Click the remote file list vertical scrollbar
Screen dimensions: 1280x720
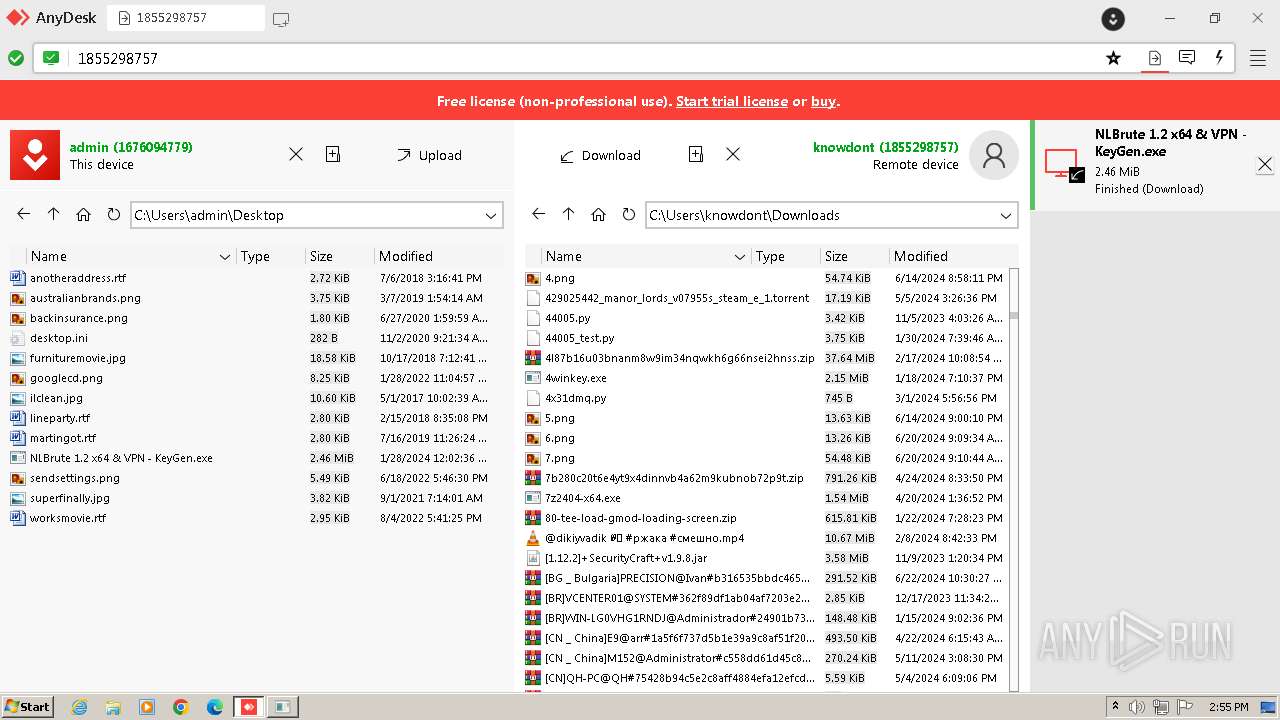1014,479
